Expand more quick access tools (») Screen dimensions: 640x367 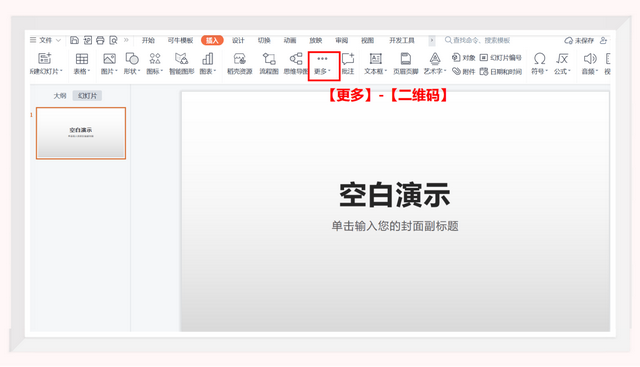[126, 40]
